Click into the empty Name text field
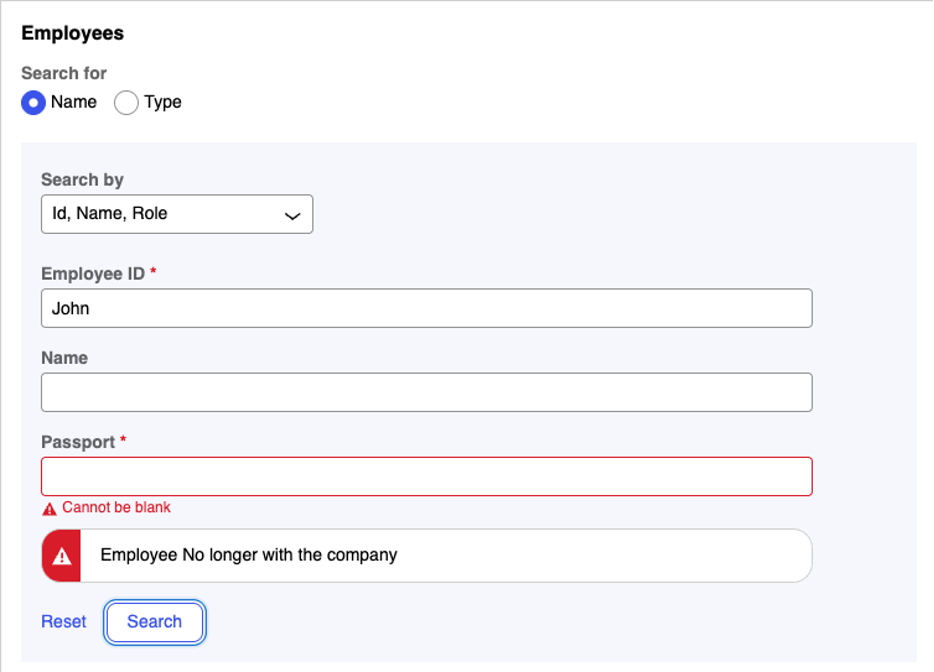The width and height of the screenshot is (934, 672). 426,392
